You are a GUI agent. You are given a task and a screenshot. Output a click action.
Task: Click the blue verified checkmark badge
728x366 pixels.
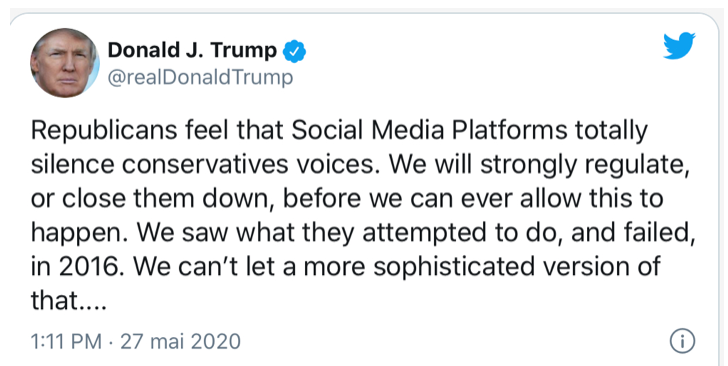[294, 51]
